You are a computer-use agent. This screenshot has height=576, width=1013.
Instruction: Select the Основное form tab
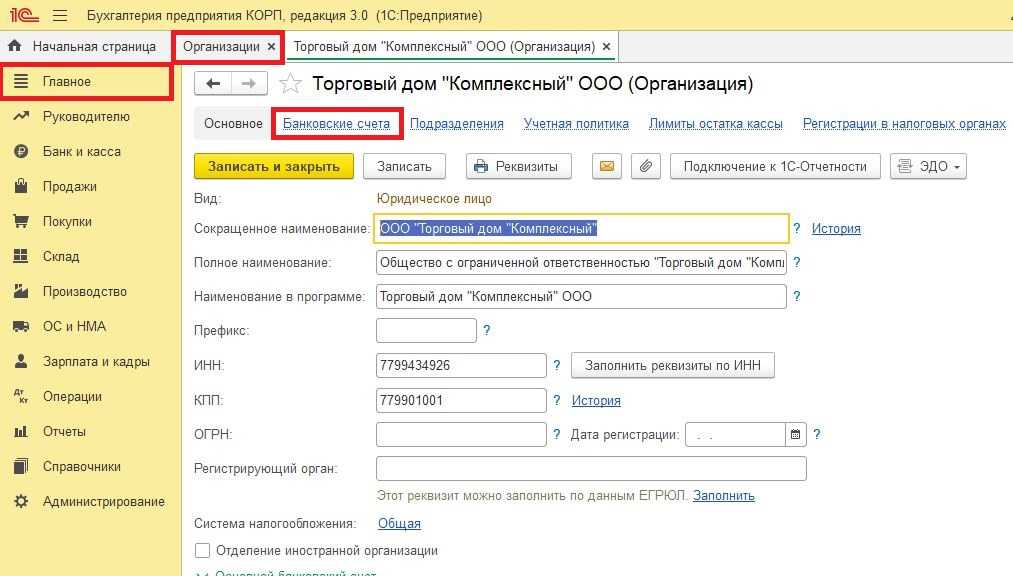click(233, 123)
